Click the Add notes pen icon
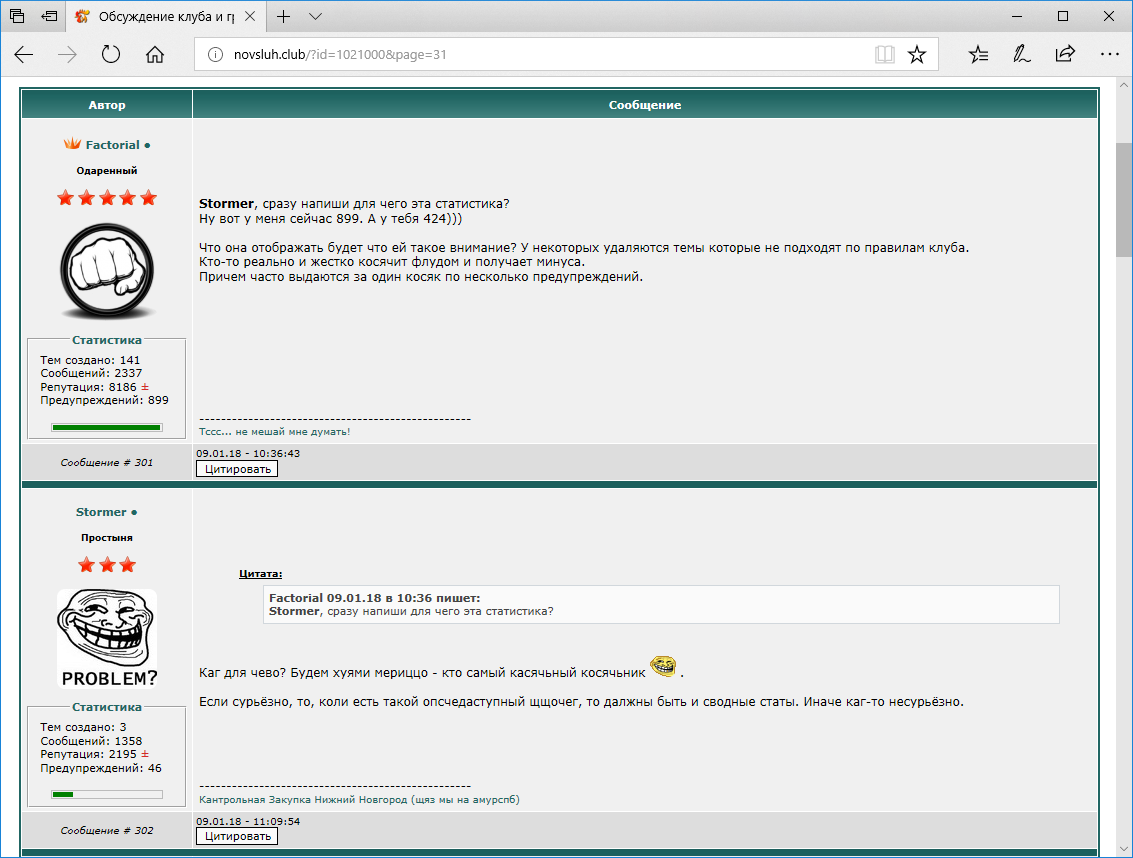Viewport: 1133px width, 858px height. click(x=1022, y=54)
